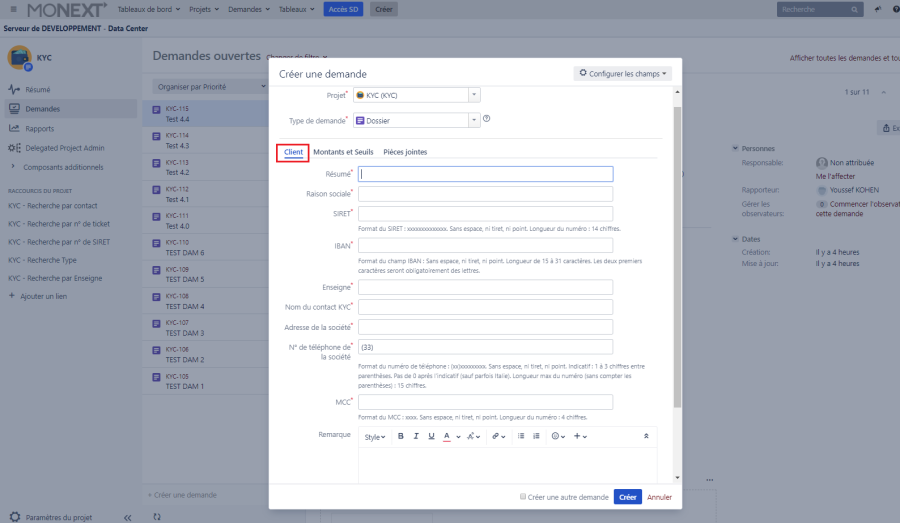Collapse the Remarque editor toolbar
Viewport: 900px width, 523px height.
[x=645, y=436]
